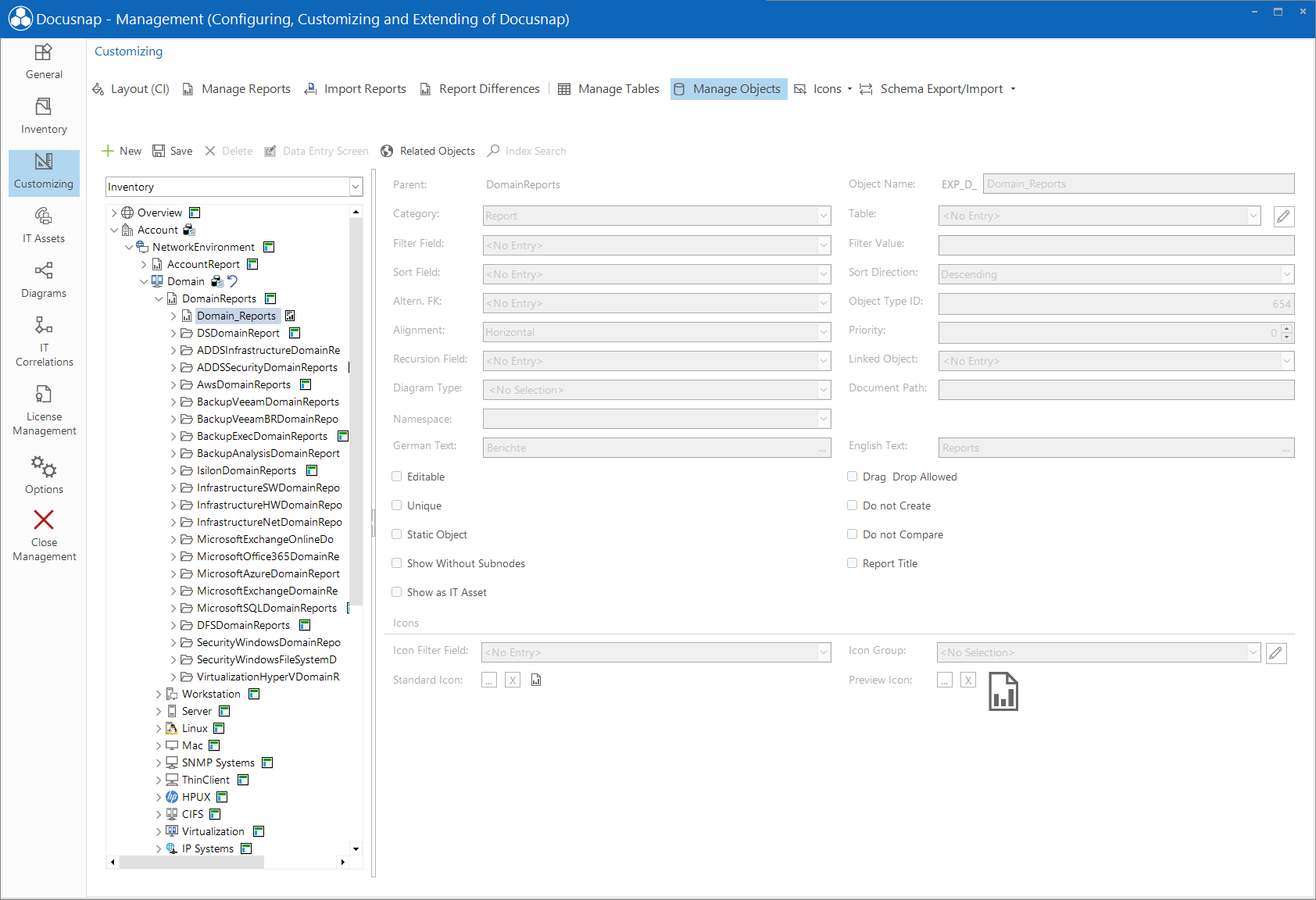Open License Management
The height and width of the screenshot is (900, 1316).
(44, 410)
